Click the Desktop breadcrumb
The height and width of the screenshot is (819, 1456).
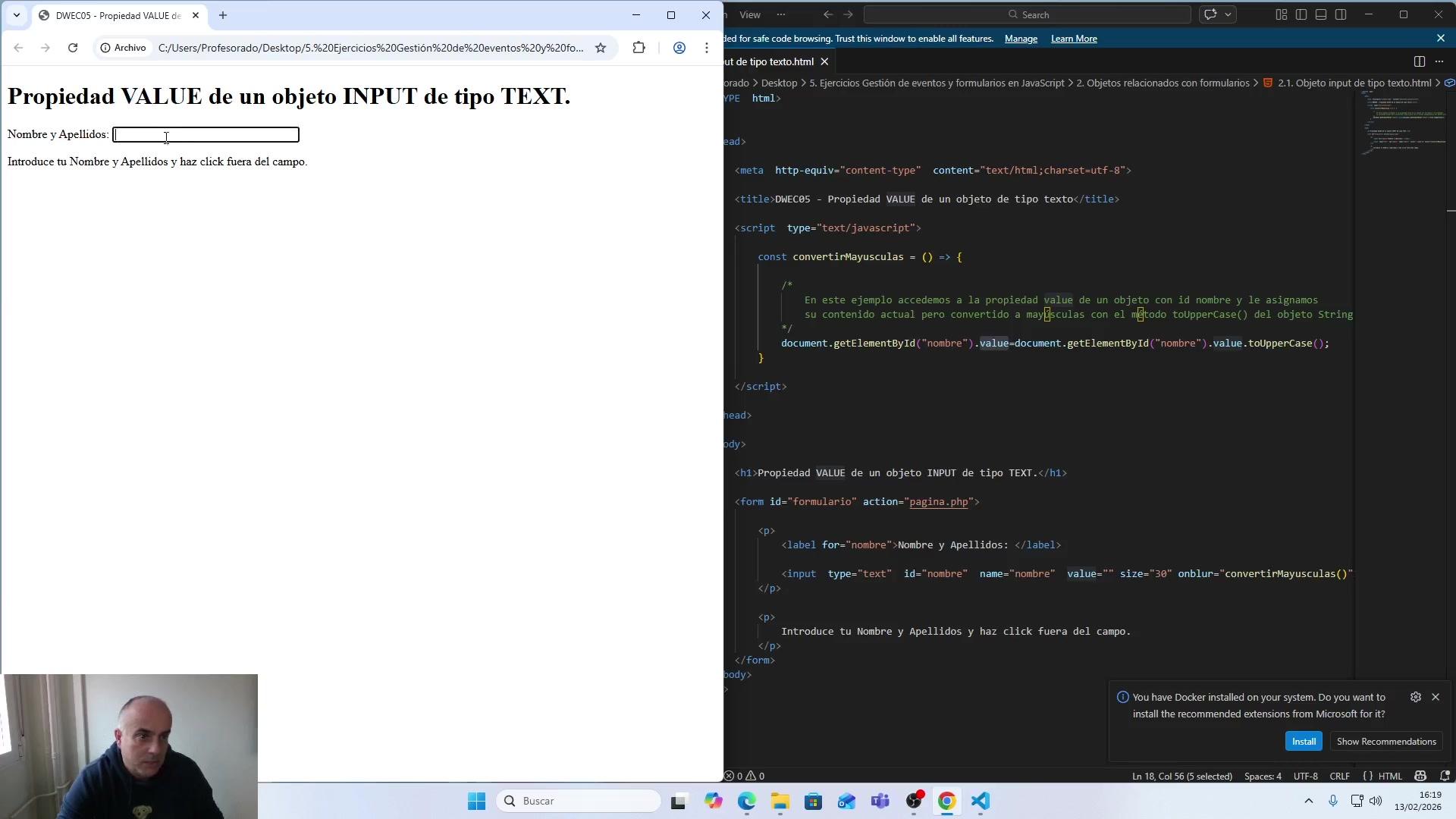pos(779,83)
